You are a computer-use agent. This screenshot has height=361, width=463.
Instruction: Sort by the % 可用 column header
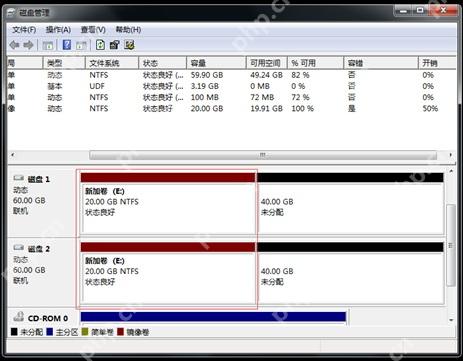pyautogui.click(x=315, y=63)
